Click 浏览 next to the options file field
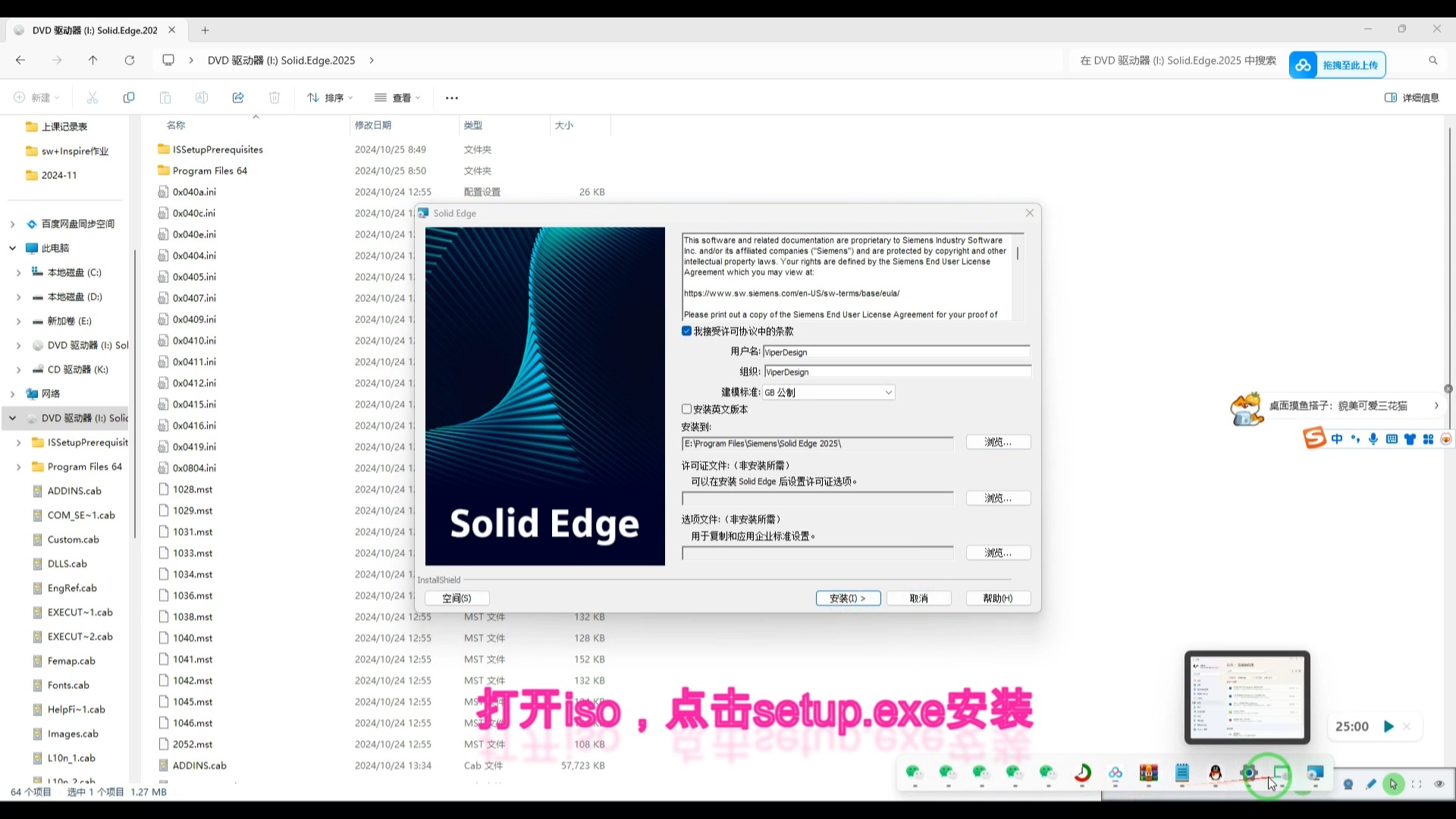This screenshot has height=819, width=1456. point(998,553)
